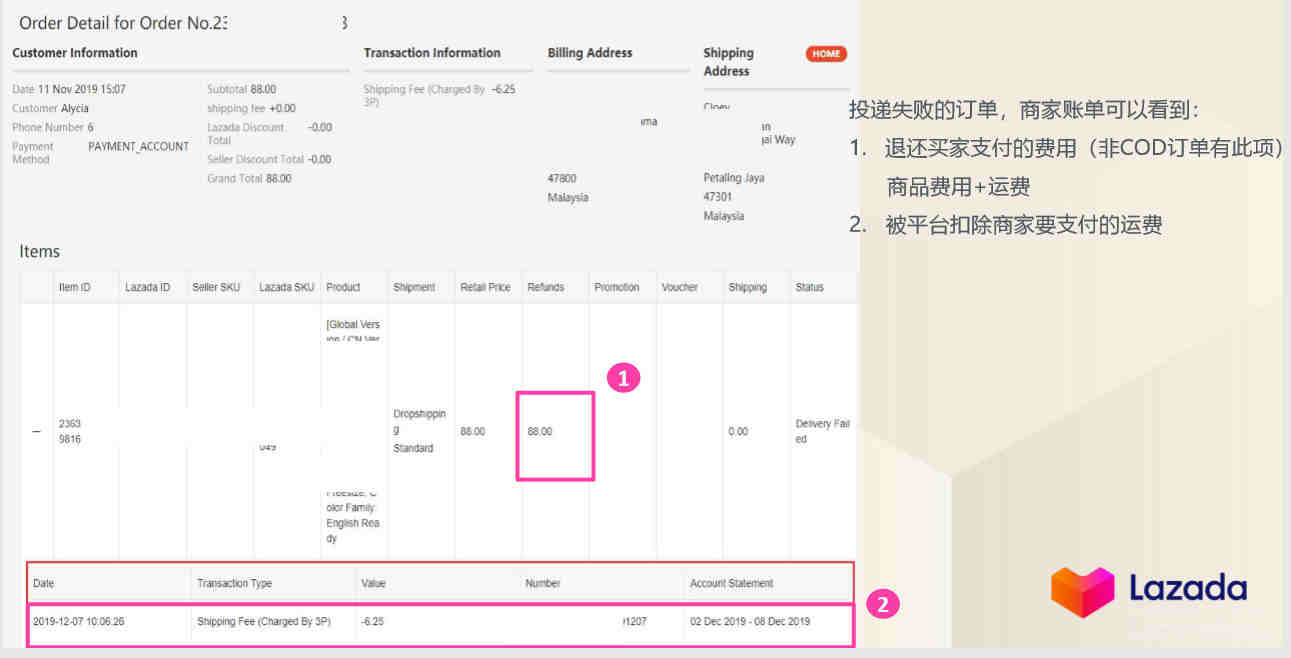
Task: Select the Item ID column header
Action: 75,287
